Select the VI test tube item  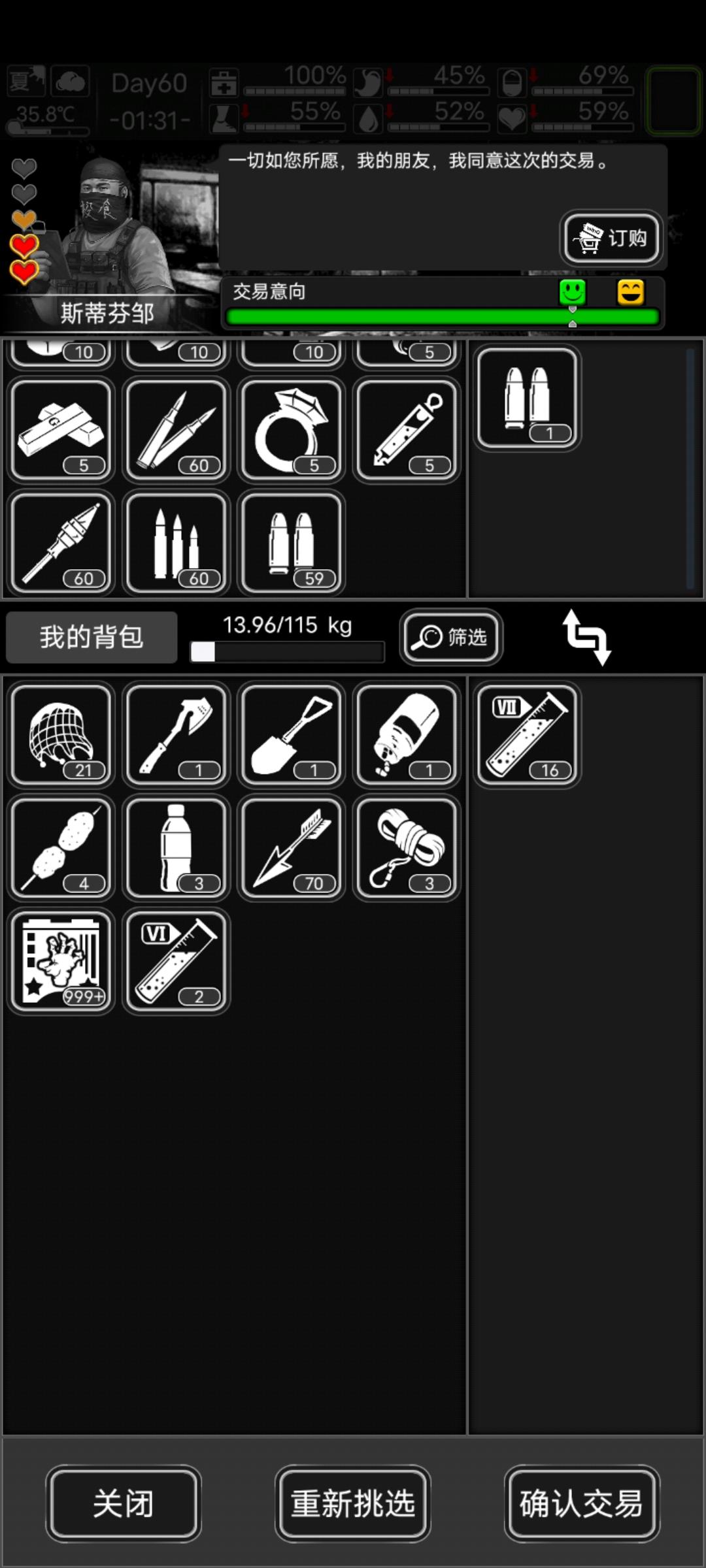coord(176,961)
